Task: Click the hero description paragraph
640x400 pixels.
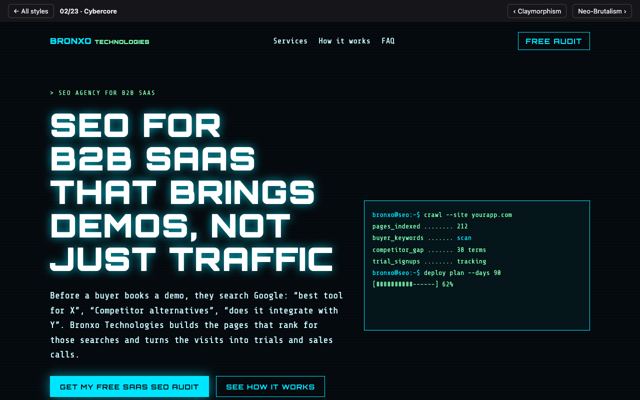Action: click(x=196, y=325)
